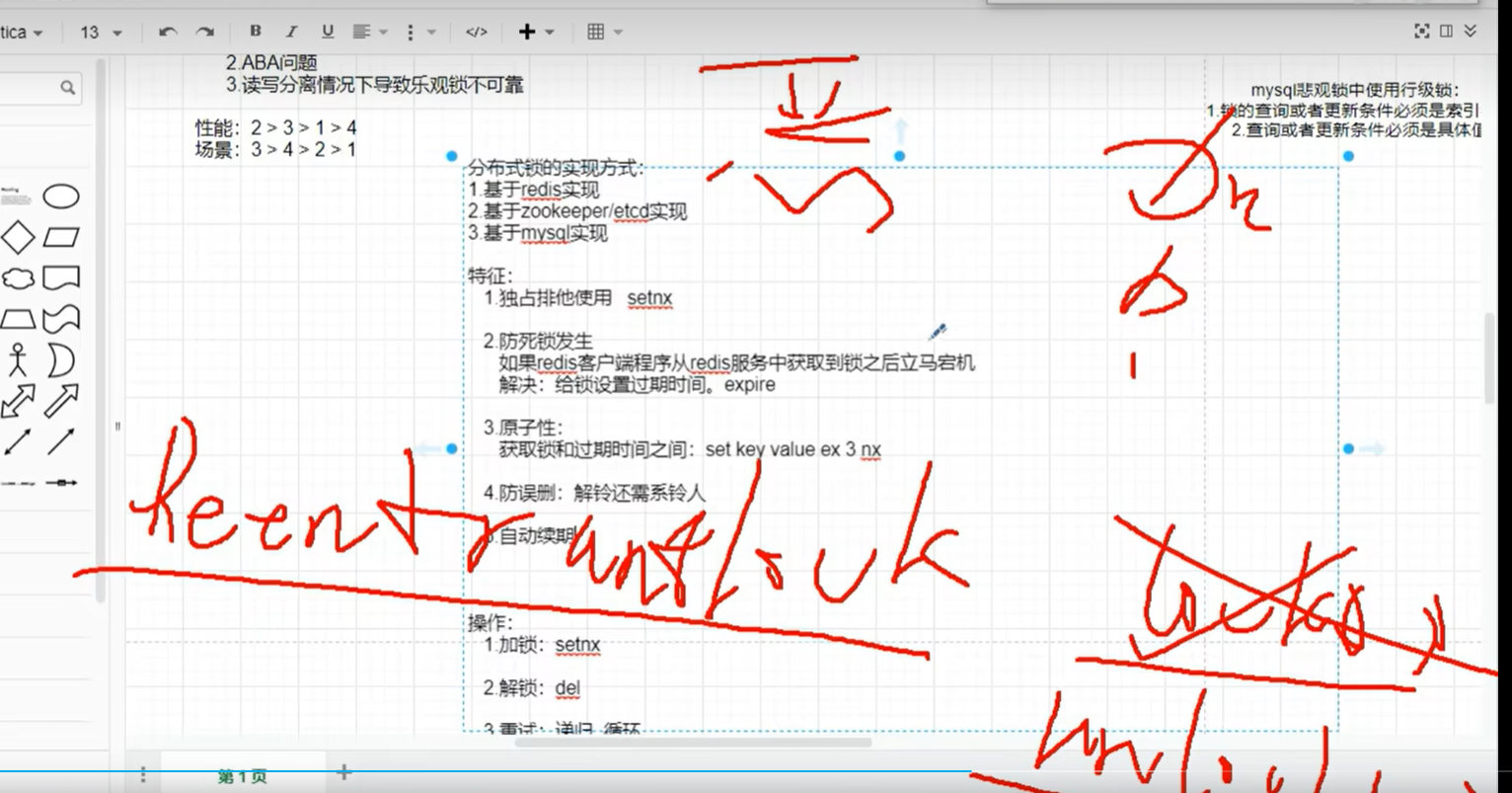The height and width of the screenshot is (793, 1512).
Task: Click the fullscreen icon in toolbar
Action: pos(1422,32)
